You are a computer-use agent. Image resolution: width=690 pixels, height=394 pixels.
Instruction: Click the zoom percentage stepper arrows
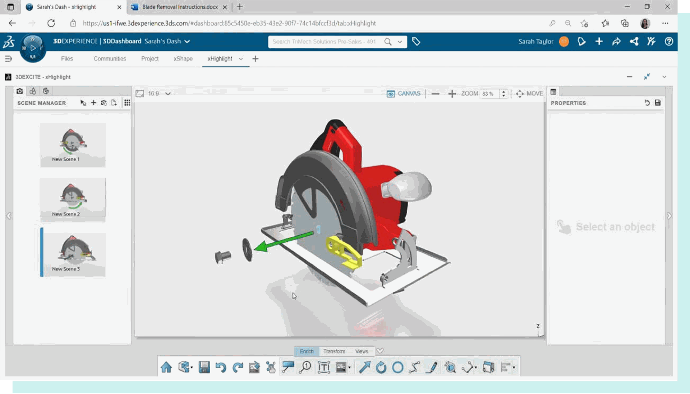point(503,94)
